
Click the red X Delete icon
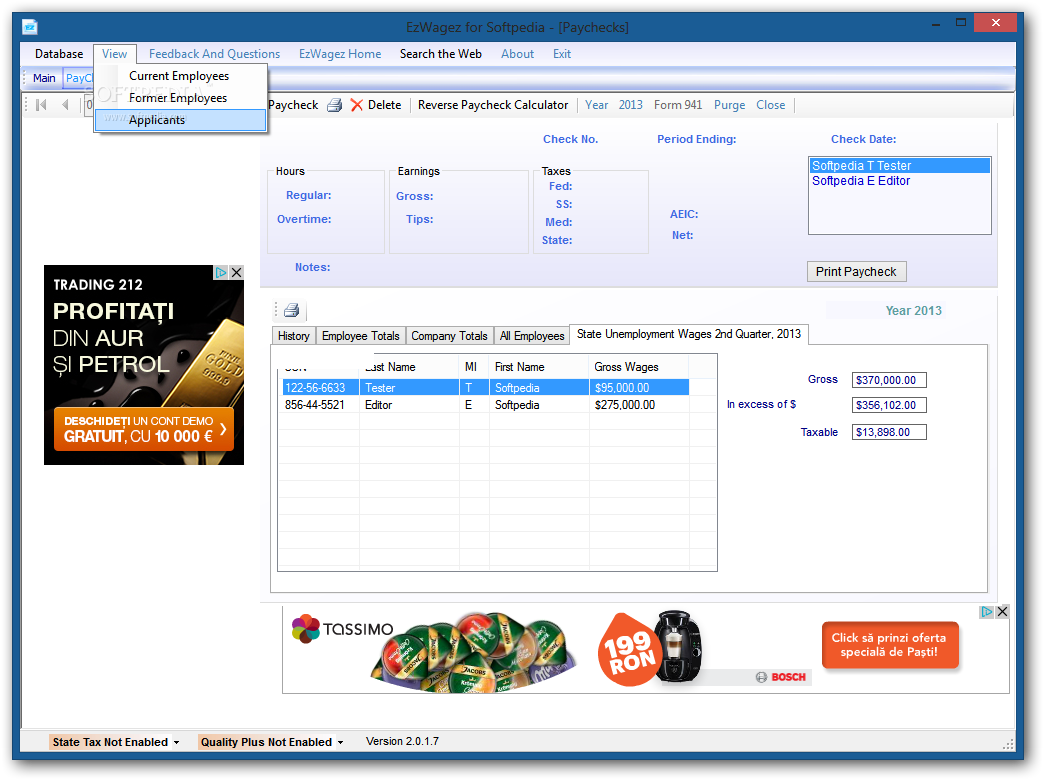point(357,105)
